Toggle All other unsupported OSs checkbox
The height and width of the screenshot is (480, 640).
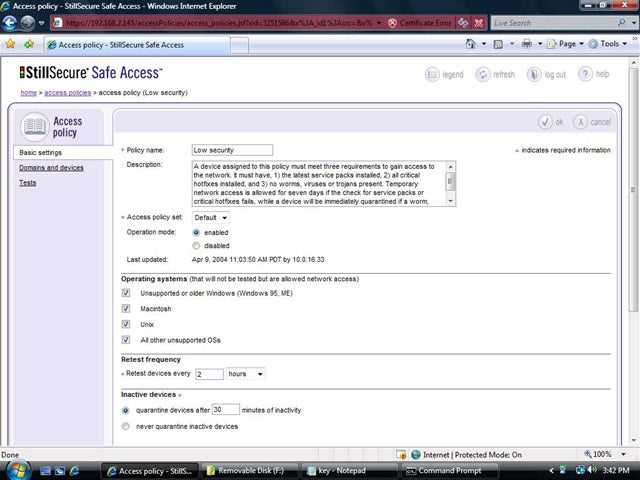(x=126, y=340)
